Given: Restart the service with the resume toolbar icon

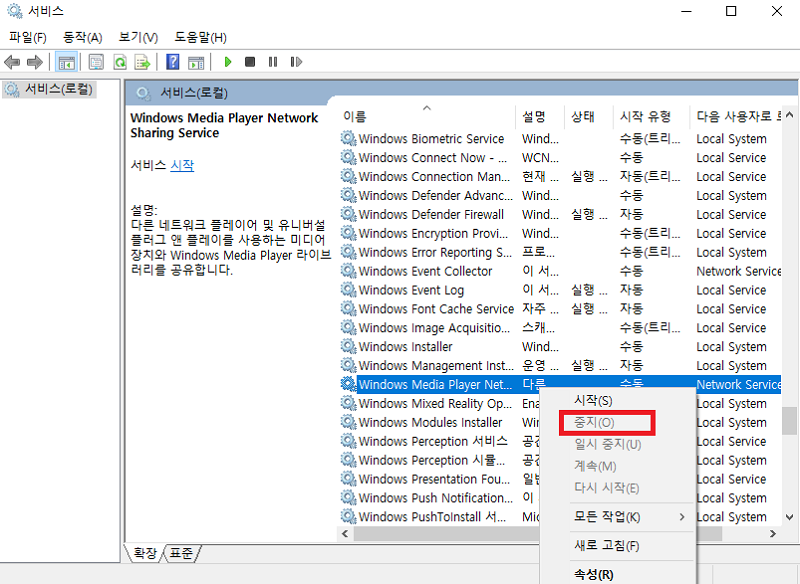Looking at the screenshot, I should 295,61.
